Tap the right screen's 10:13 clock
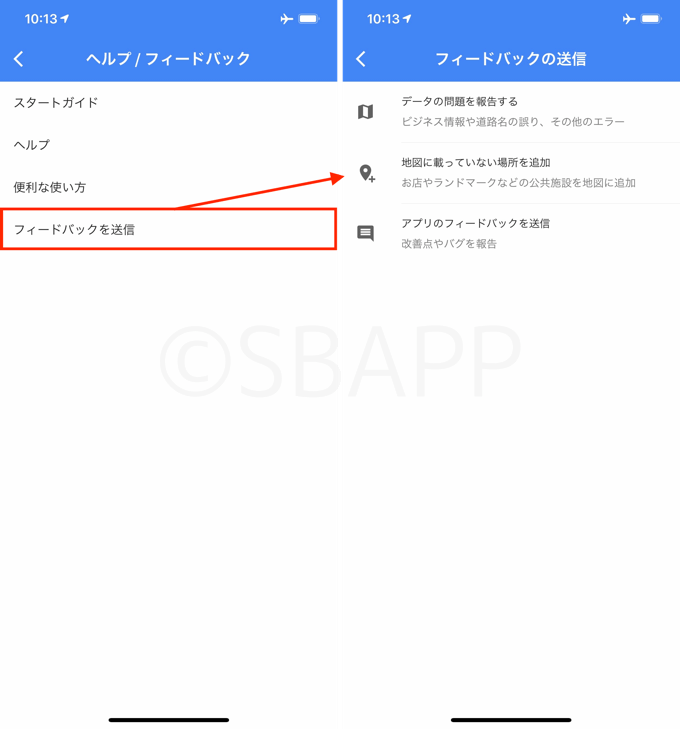 point(383,19)
